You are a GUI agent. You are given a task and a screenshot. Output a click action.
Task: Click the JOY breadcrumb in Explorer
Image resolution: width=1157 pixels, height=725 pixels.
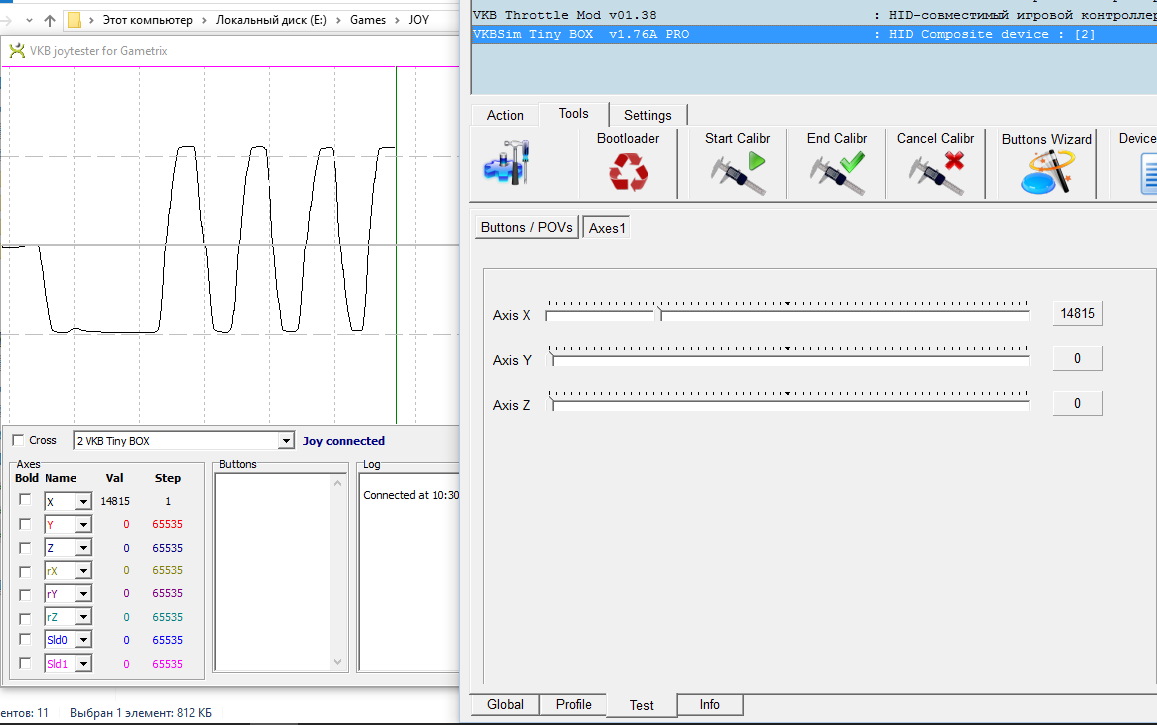[x=418, y=20]
